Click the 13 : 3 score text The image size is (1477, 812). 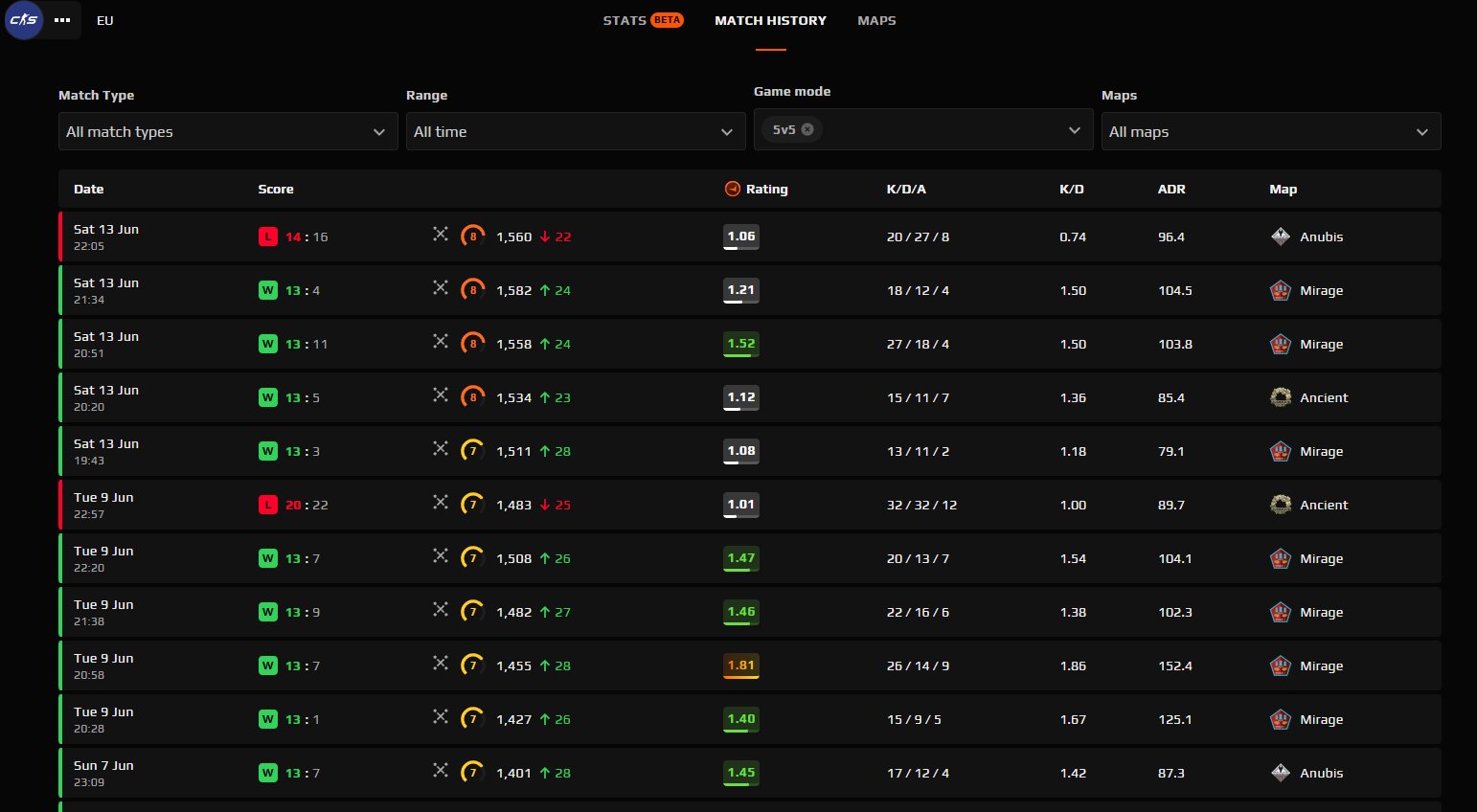point(303,451)
